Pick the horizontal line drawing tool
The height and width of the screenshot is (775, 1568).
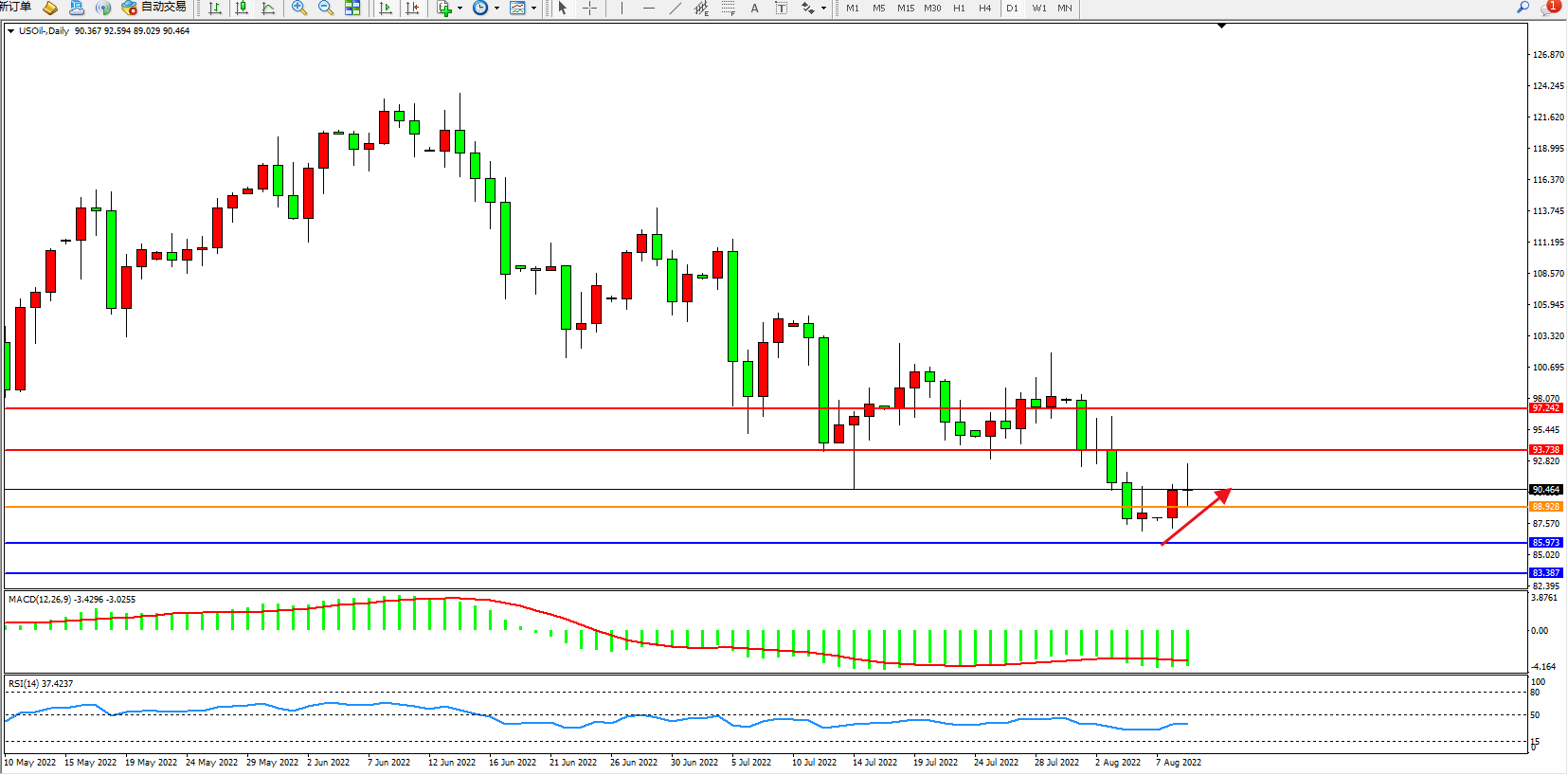[649, 8]
